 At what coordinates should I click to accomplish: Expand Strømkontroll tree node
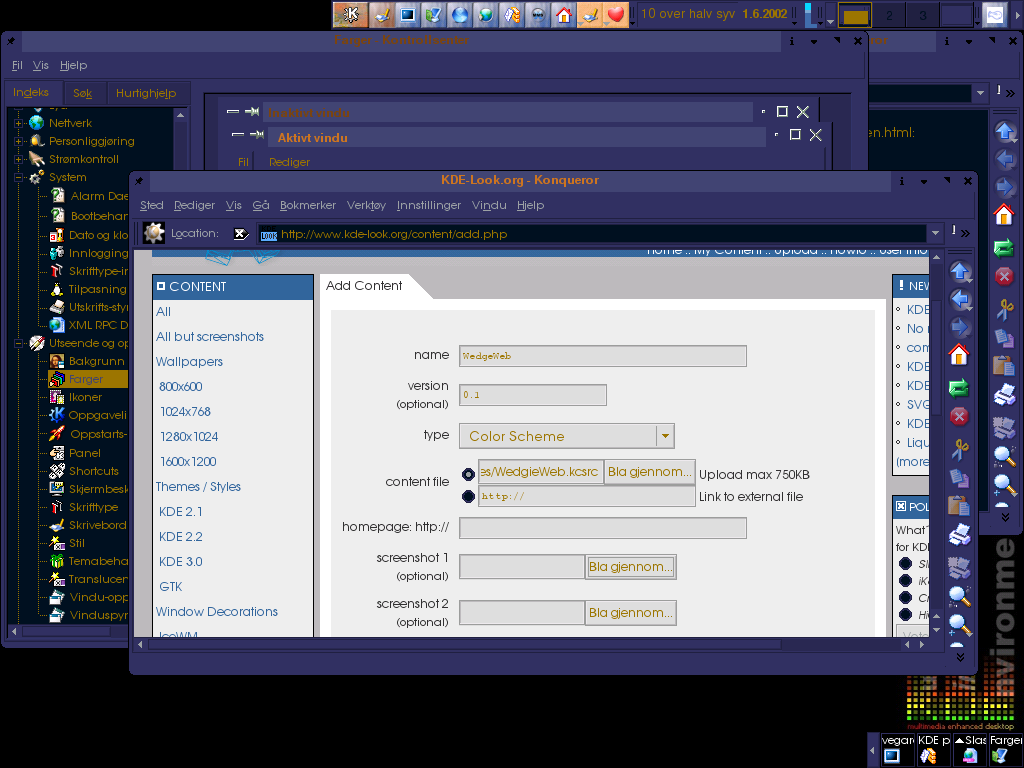(x=18, y=159)
